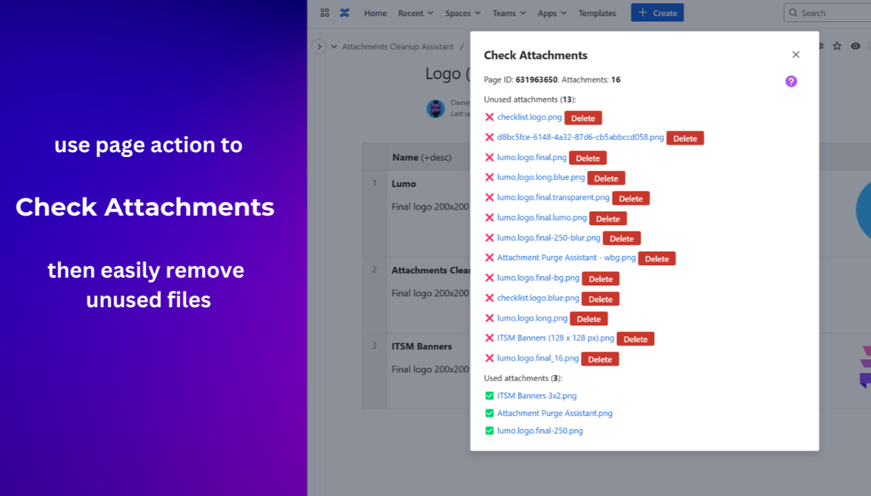Delete lumo.logo.final_16.png

click(600, 359)
